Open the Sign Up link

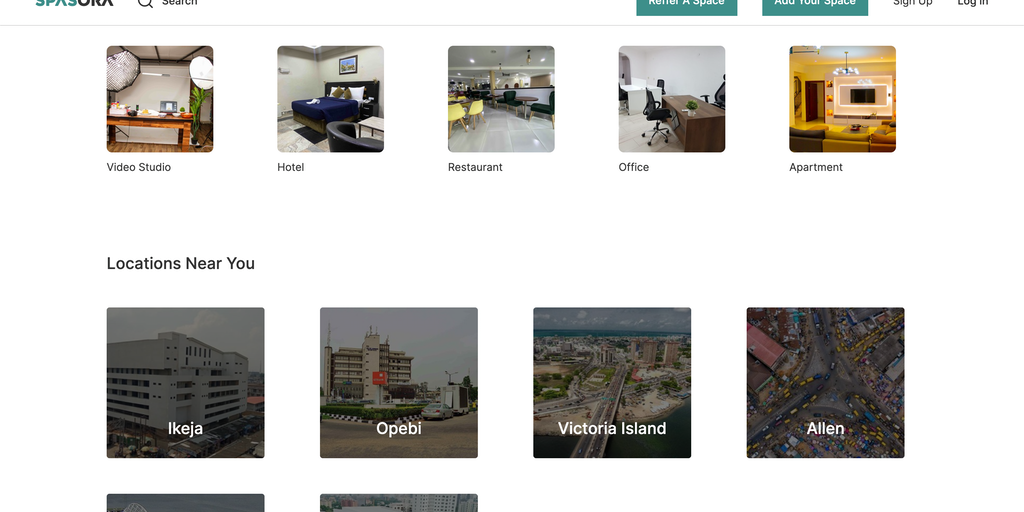[x=912, y=3]
